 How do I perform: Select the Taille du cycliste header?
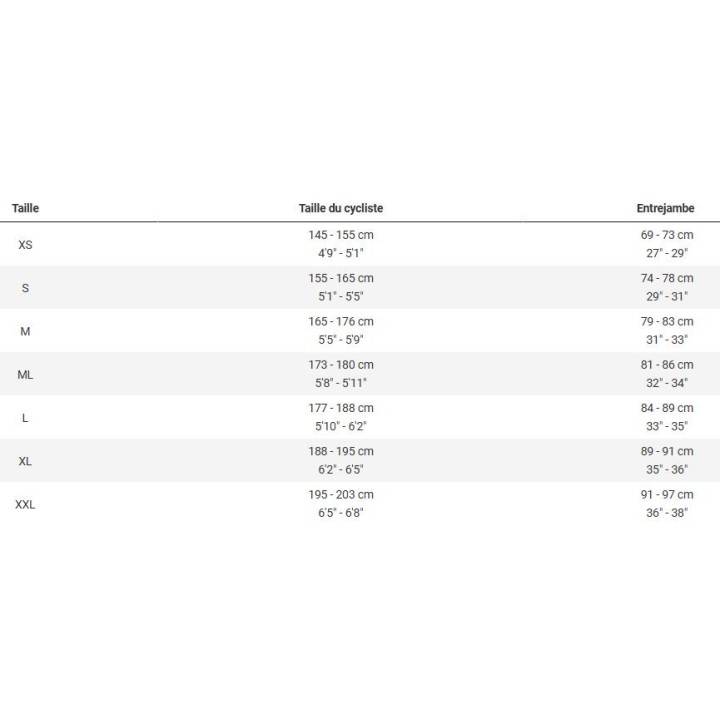point(341,208)
